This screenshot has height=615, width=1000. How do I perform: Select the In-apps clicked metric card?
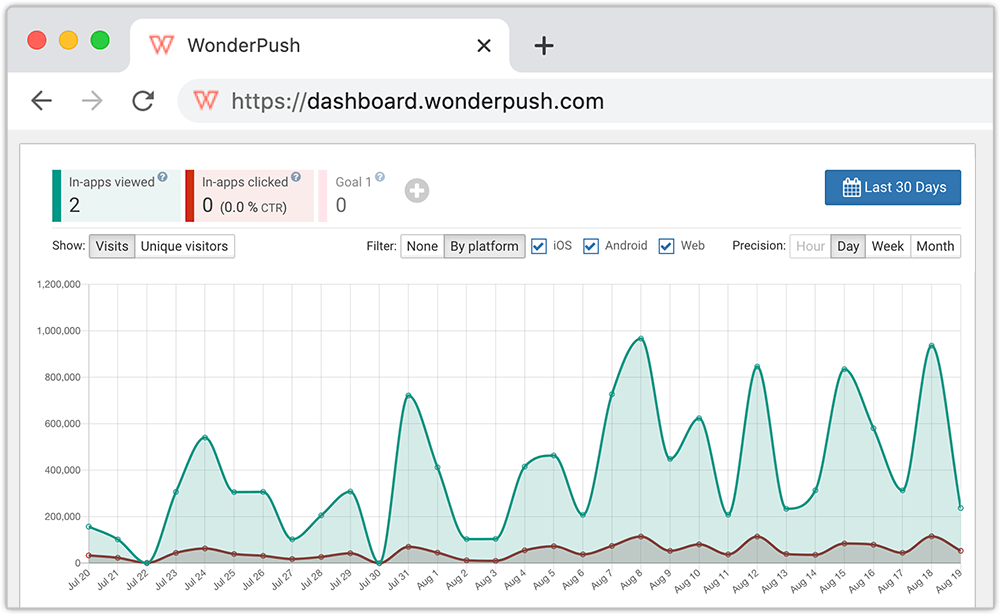[x=250, y=196]
